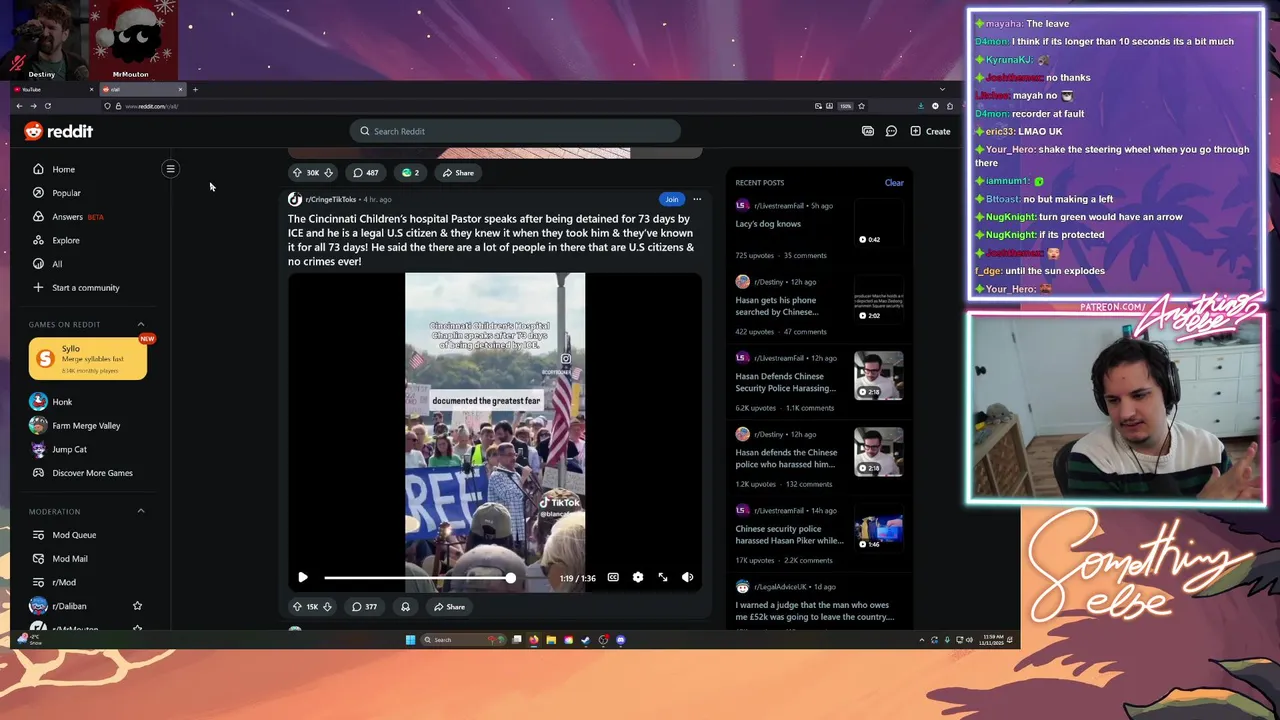Viewport: 1280px width, 720px height.
Task: Select All in the sidebar
Action: tap(47, 264)
